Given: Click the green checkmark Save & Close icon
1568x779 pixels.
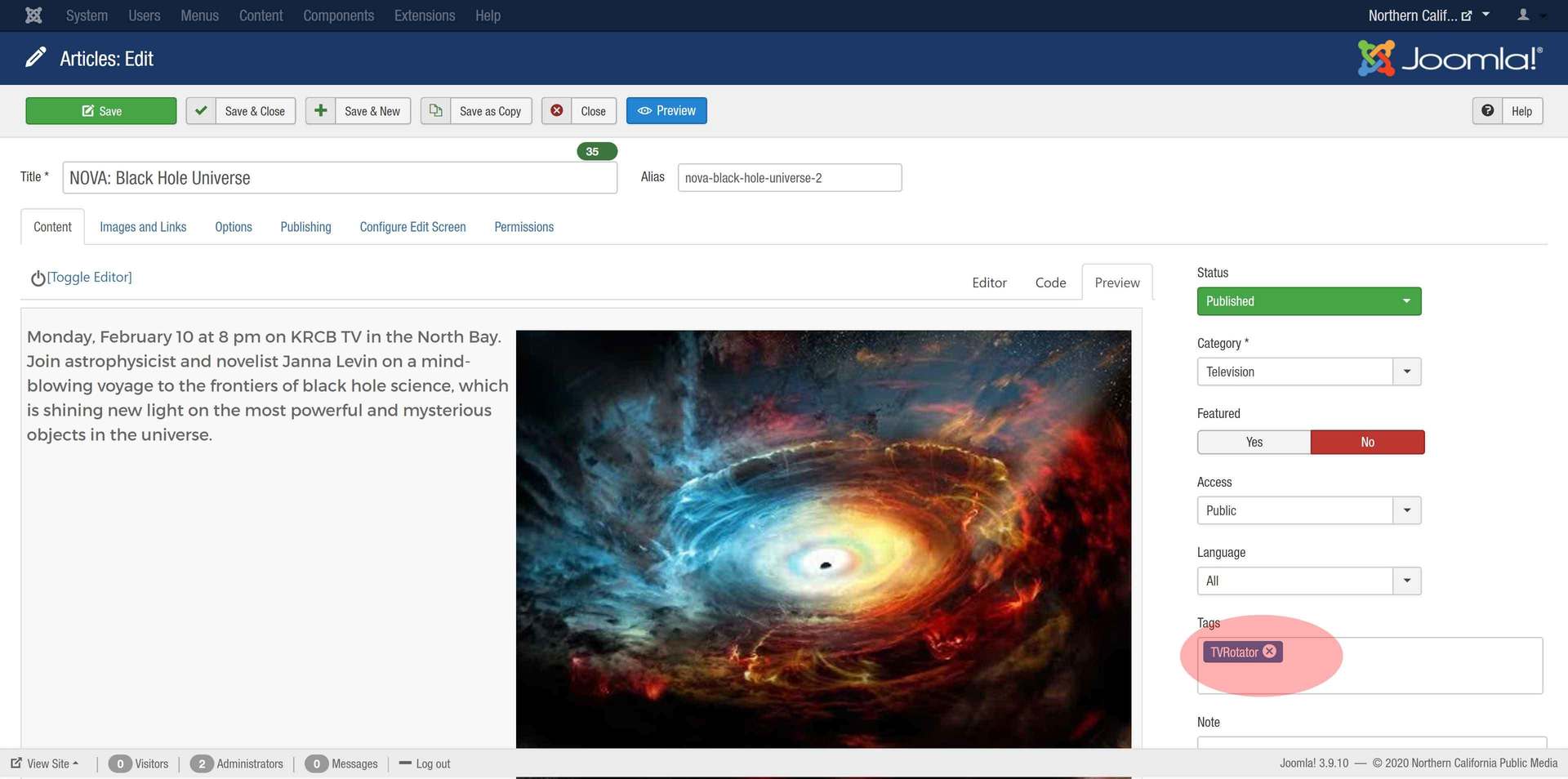Looking at the screenshot, I should coord(201,111).
